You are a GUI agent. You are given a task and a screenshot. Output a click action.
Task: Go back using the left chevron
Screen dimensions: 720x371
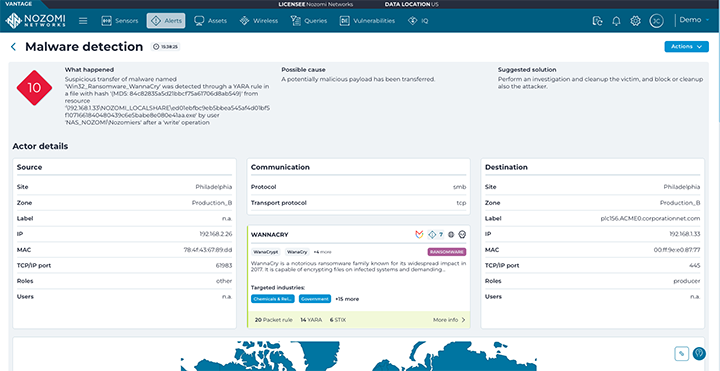(13, 46)
